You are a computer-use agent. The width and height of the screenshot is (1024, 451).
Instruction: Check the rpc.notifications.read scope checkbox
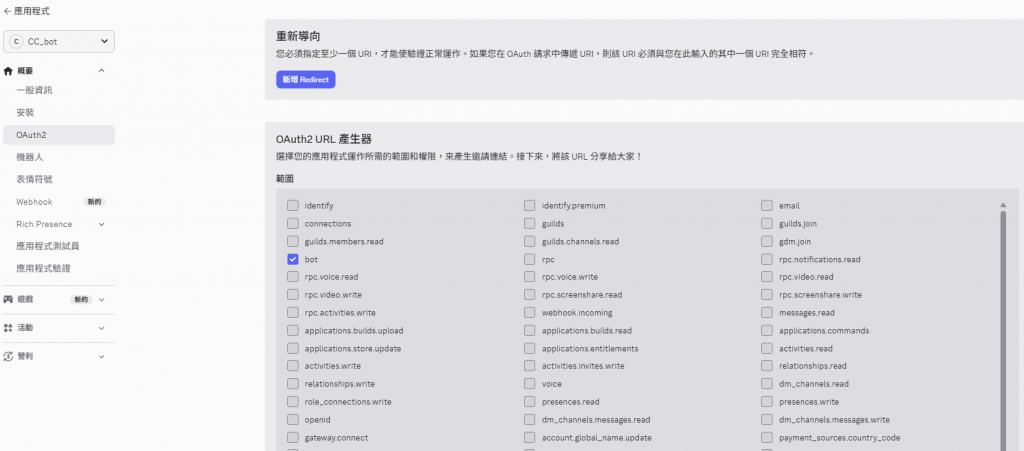click(x=767, y=259)
